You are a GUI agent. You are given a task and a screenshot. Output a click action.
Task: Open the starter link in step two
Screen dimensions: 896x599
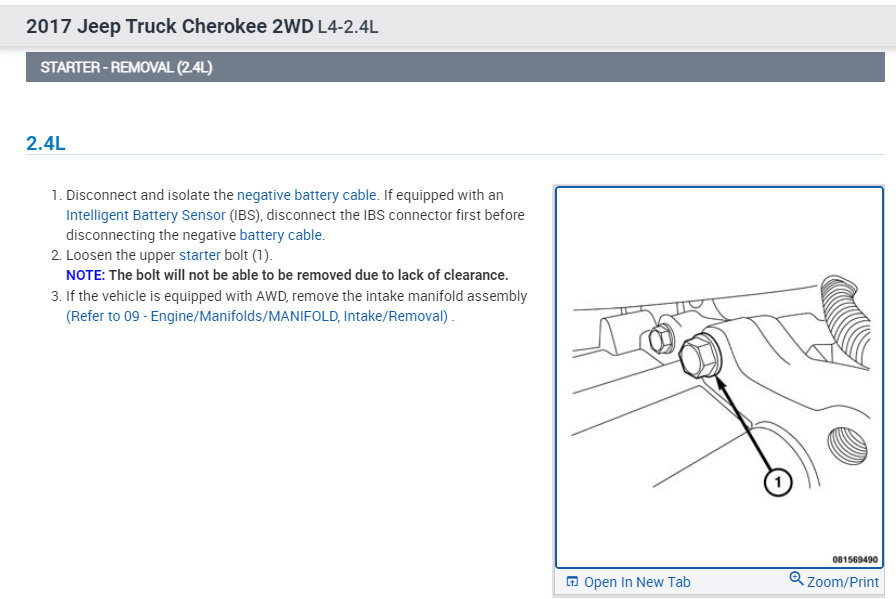[x=199, y=255]
